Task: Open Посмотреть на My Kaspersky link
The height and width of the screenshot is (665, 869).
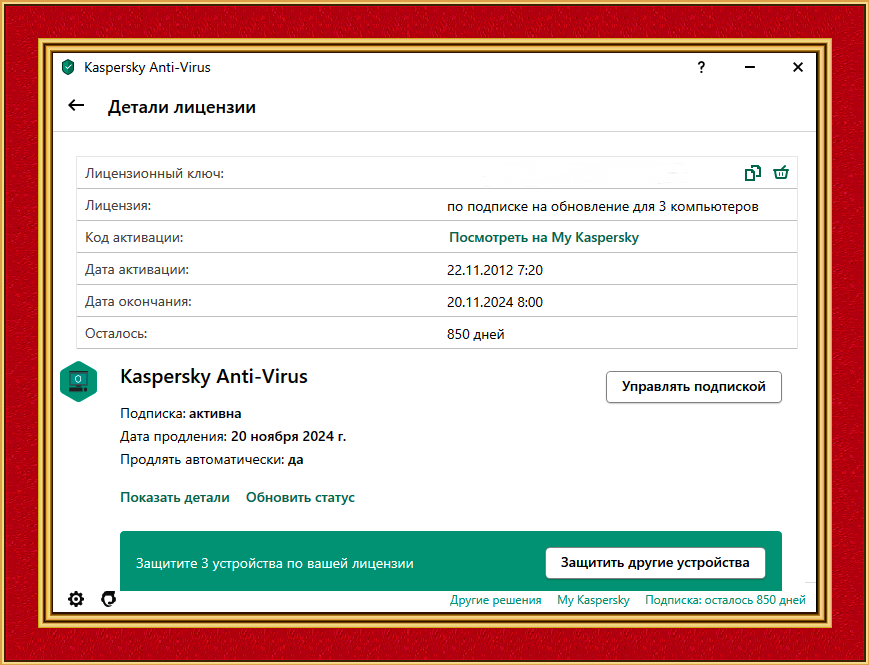Action: click(544, 237)
